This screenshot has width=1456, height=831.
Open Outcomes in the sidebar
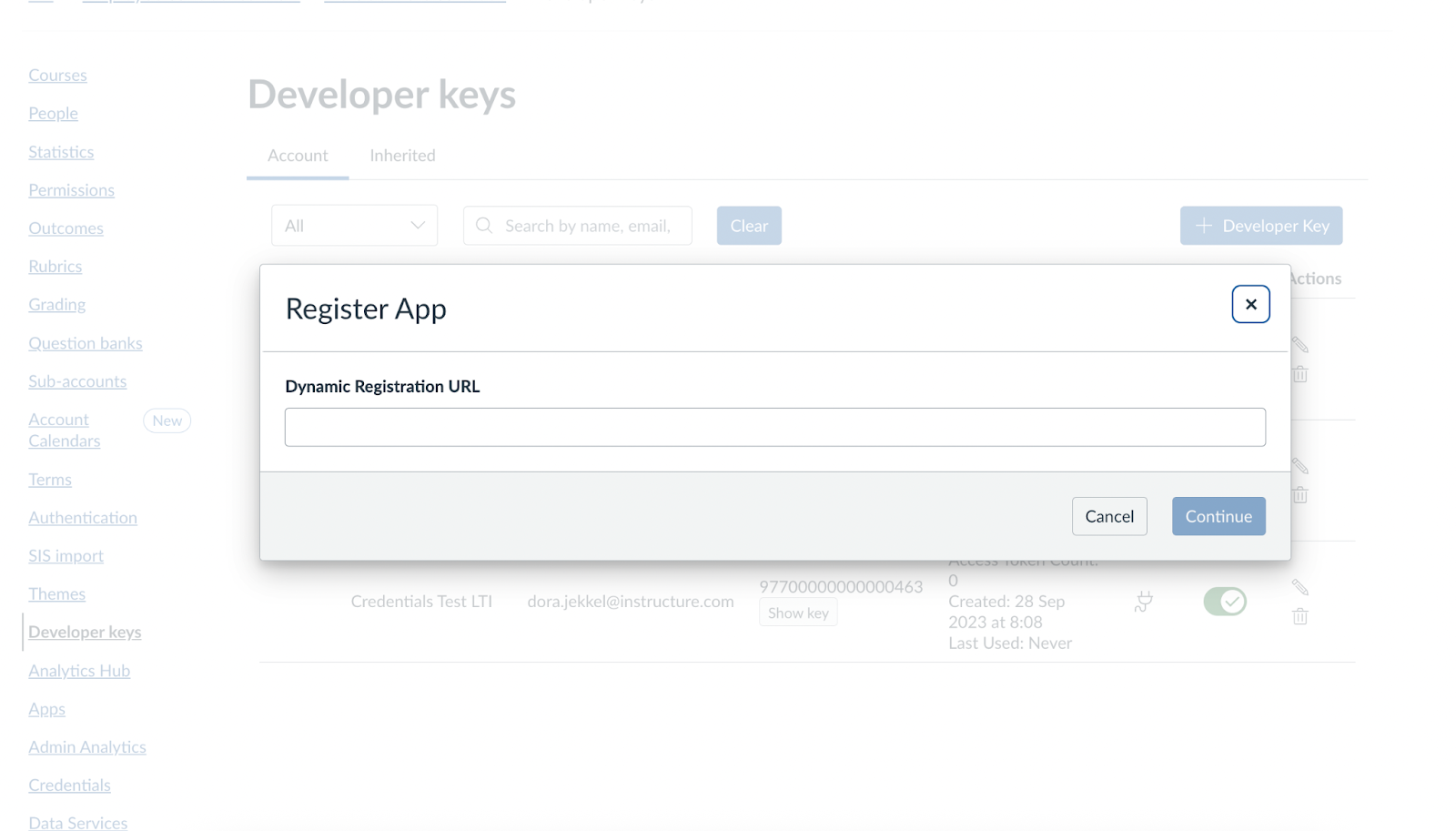[x=66, y=228]
